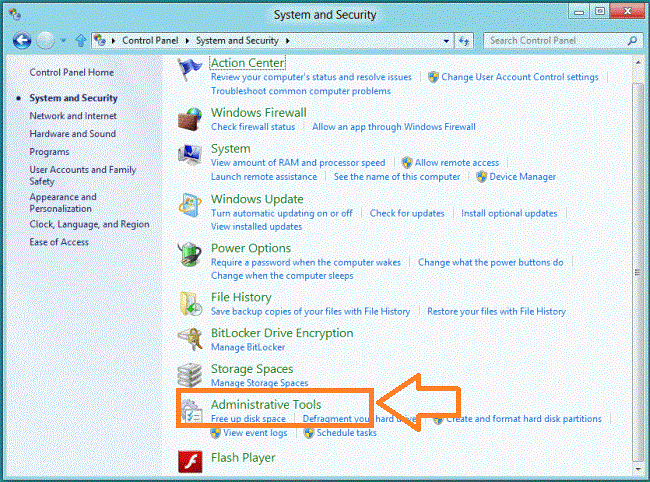The height and width of the screenshot is (482, 650).
Task: Click the window icon in title bar
Action: pyautogui.click(x=15, y=15)
